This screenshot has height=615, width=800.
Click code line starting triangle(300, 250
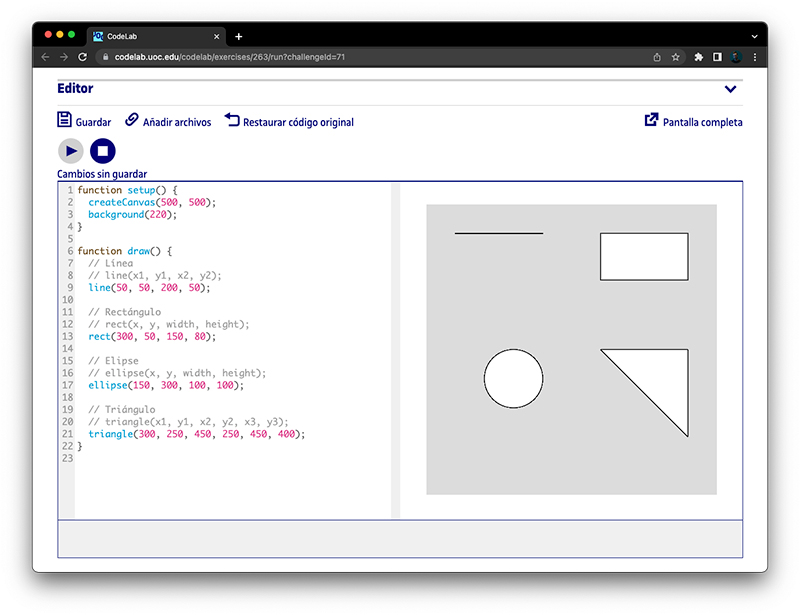(x=196, y=434)
